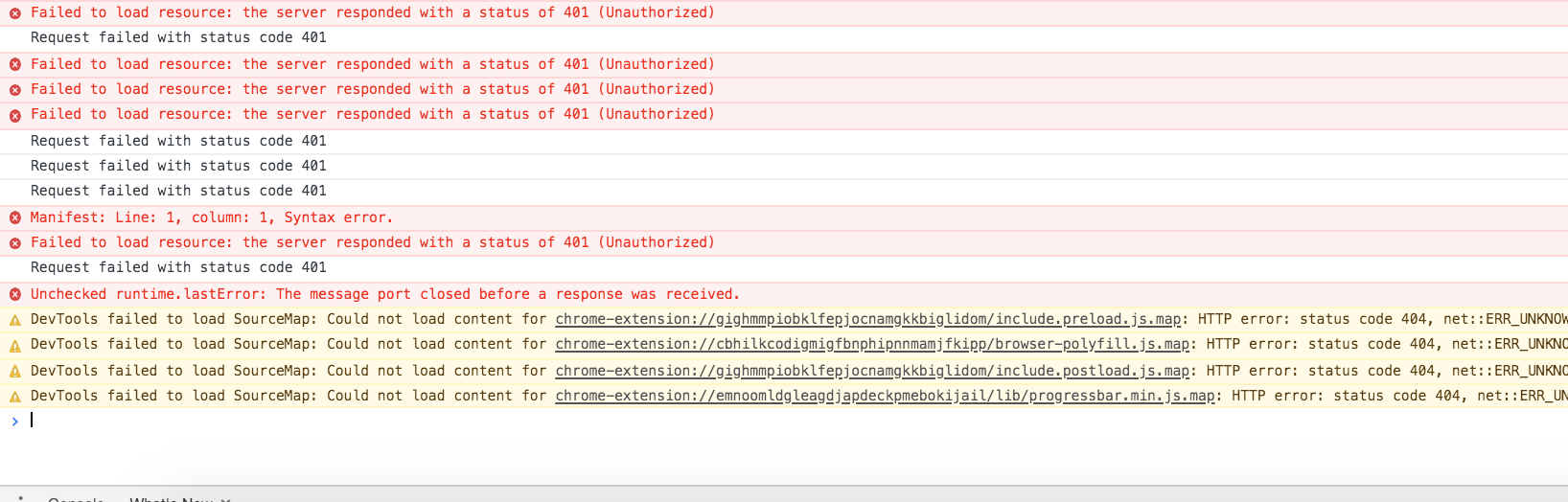This screenshot has width=1568, height=502.
Task: Click warning icon on progressbar.min.js.map line
Action: (15, 396)
